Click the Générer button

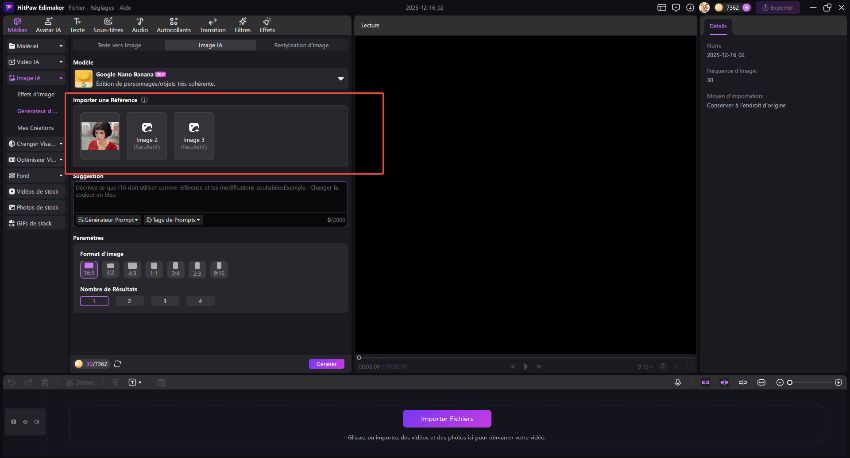point(326,364)
